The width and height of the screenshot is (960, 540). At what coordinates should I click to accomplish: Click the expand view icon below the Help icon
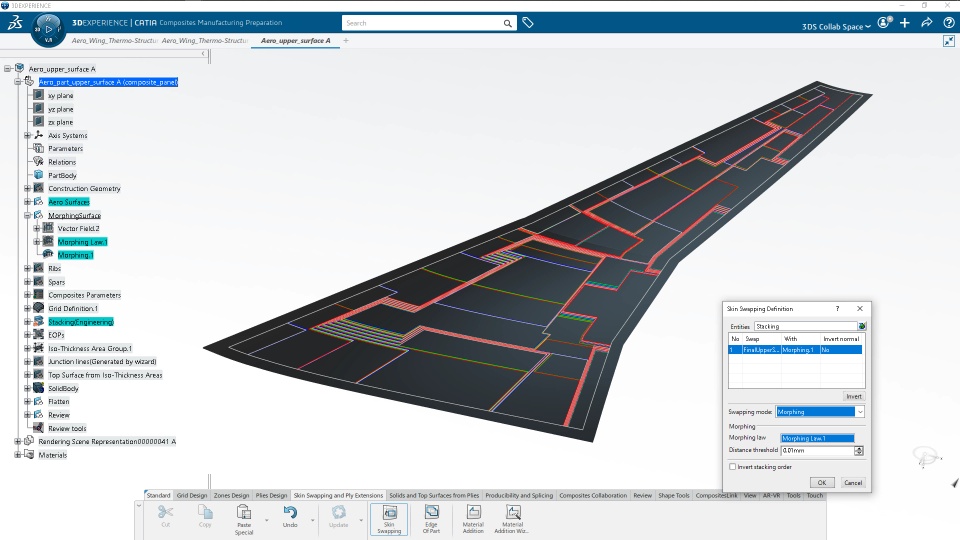[x=948, y=41]
